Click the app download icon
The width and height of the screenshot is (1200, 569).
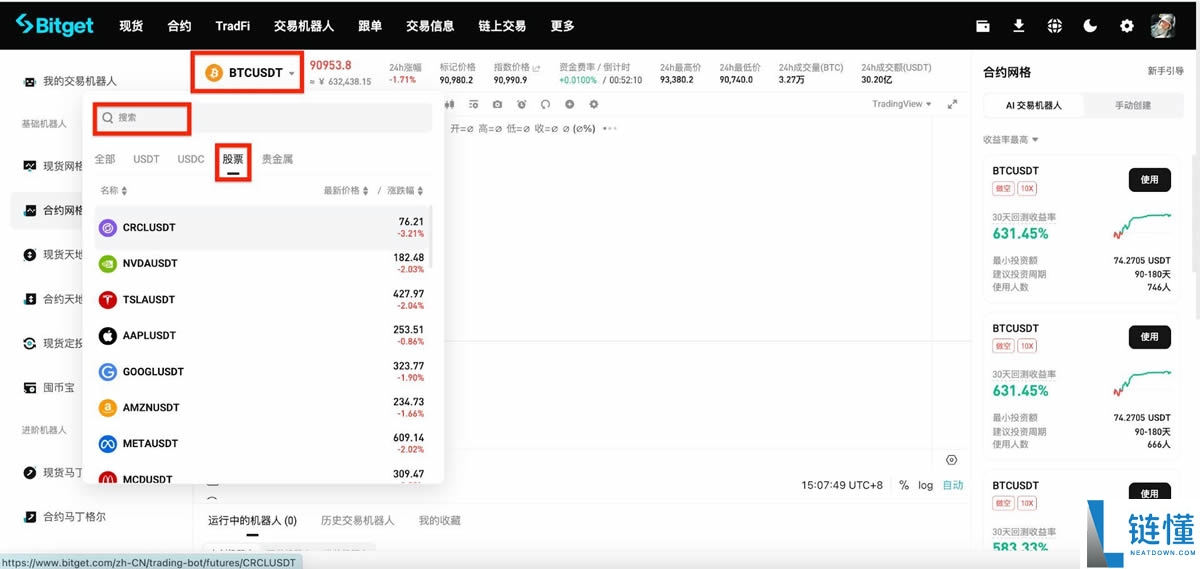tap(1019, 26)
